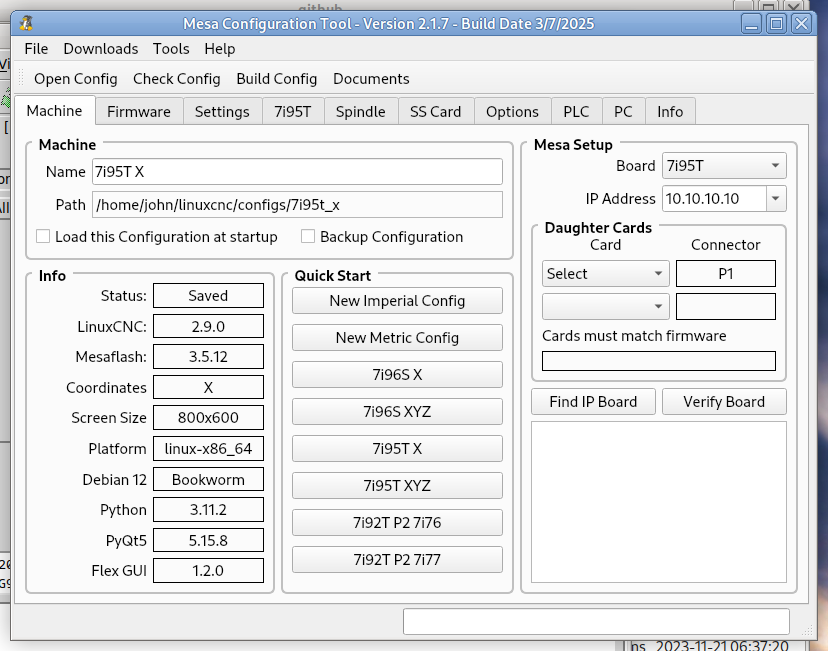Viewport: 828px width, 651px height.
Task: Click the Status value Saved
Action: [208, 296]
